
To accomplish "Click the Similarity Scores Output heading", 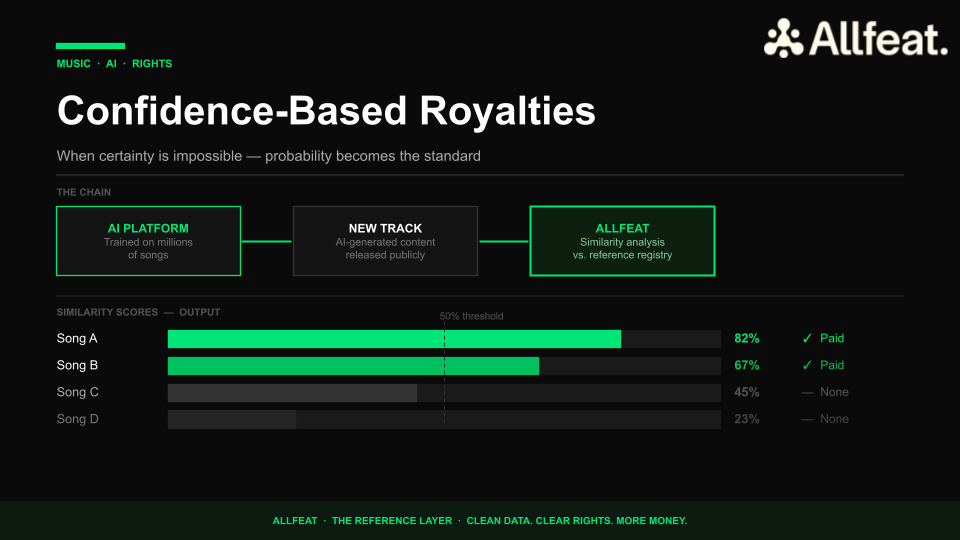I will pyautogui.click(x=138, y=312).
